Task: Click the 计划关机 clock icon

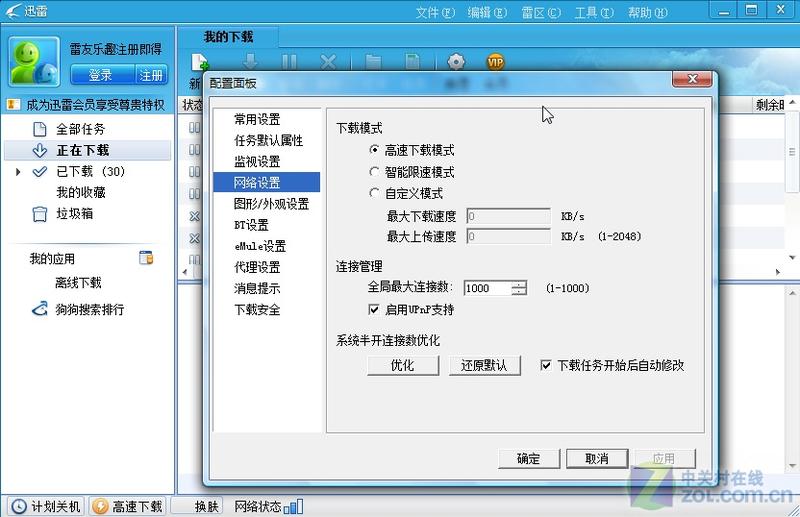Action: click(x=19, y=506)
